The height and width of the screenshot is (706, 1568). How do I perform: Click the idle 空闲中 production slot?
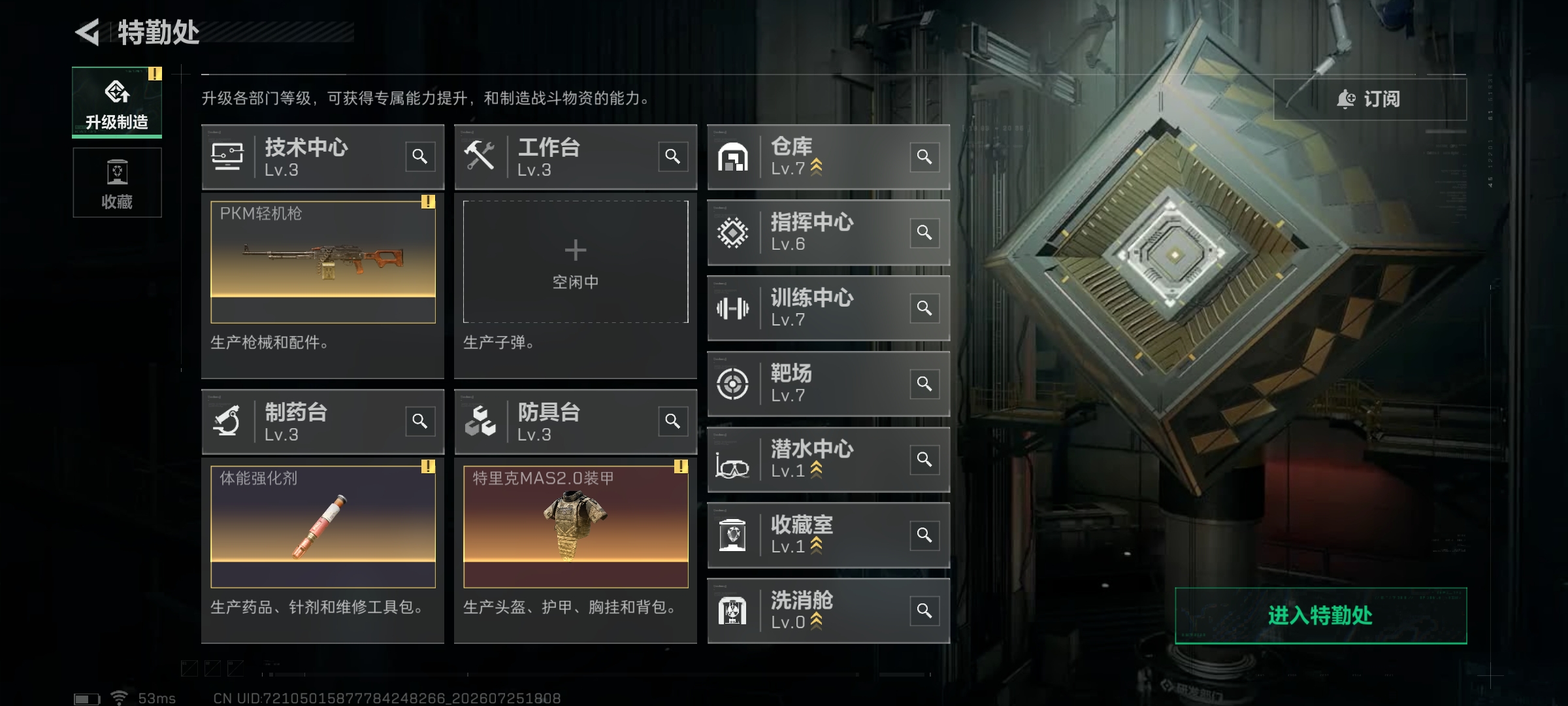pos(576,261)
